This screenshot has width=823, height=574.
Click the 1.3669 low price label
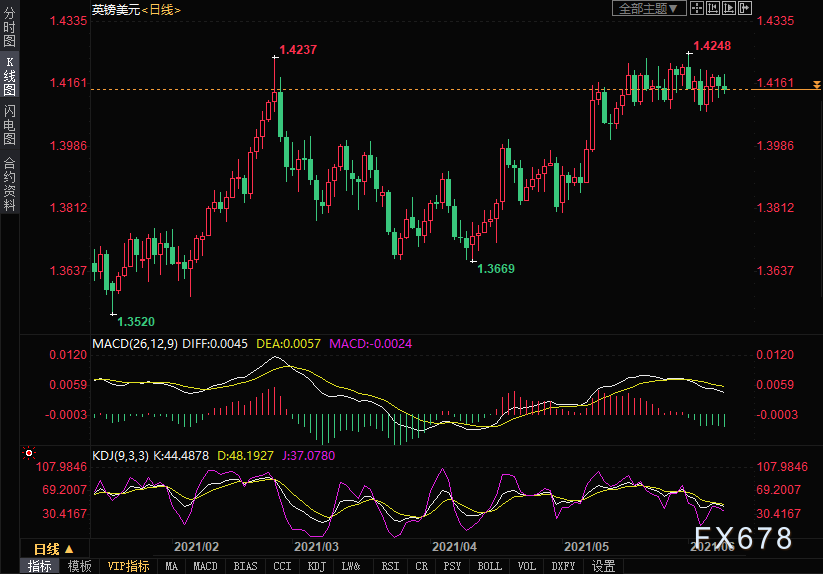pos(495,269)
